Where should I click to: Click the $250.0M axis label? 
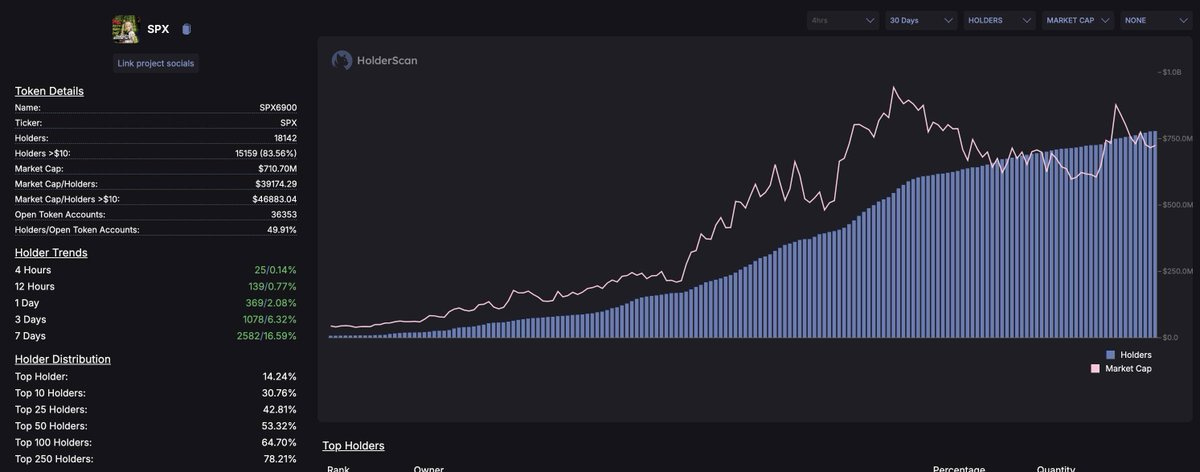[1176, 271]
